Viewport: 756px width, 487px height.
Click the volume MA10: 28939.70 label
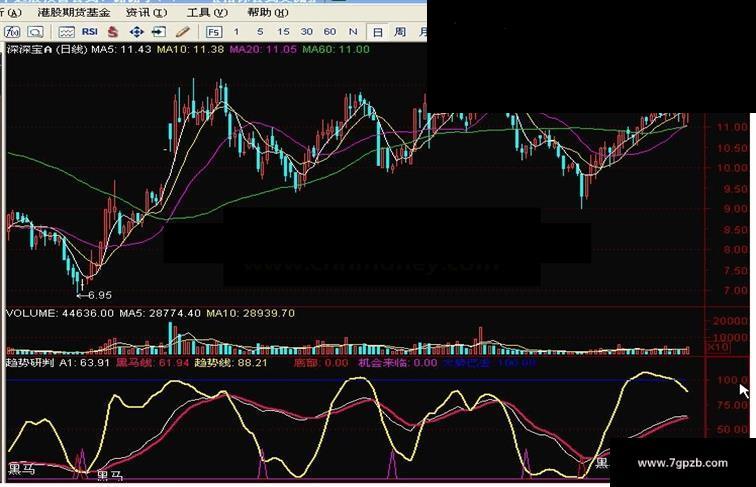tap(250, 313)
